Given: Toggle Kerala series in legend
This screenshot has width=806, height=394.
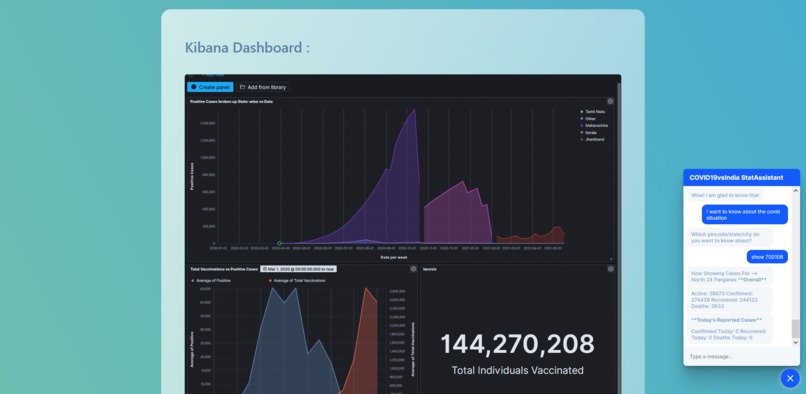Looking at the screenshot, I should coord(589,133).
